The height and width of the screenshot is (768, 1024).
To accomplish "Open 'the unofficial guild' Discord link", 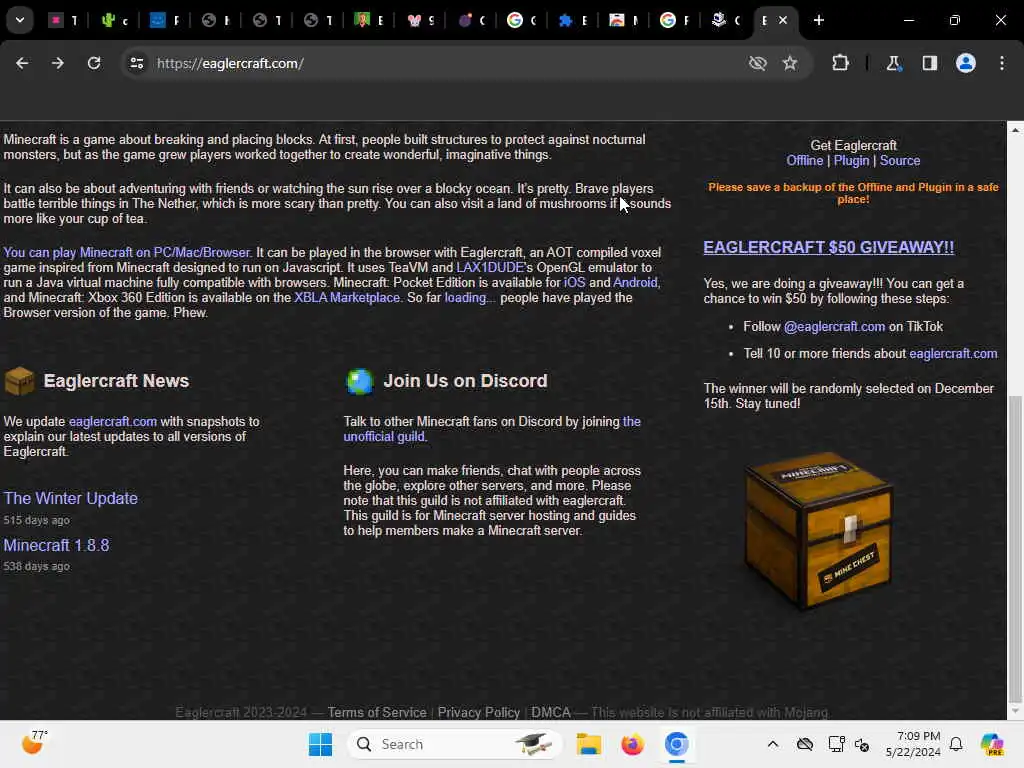I will 492,429.
